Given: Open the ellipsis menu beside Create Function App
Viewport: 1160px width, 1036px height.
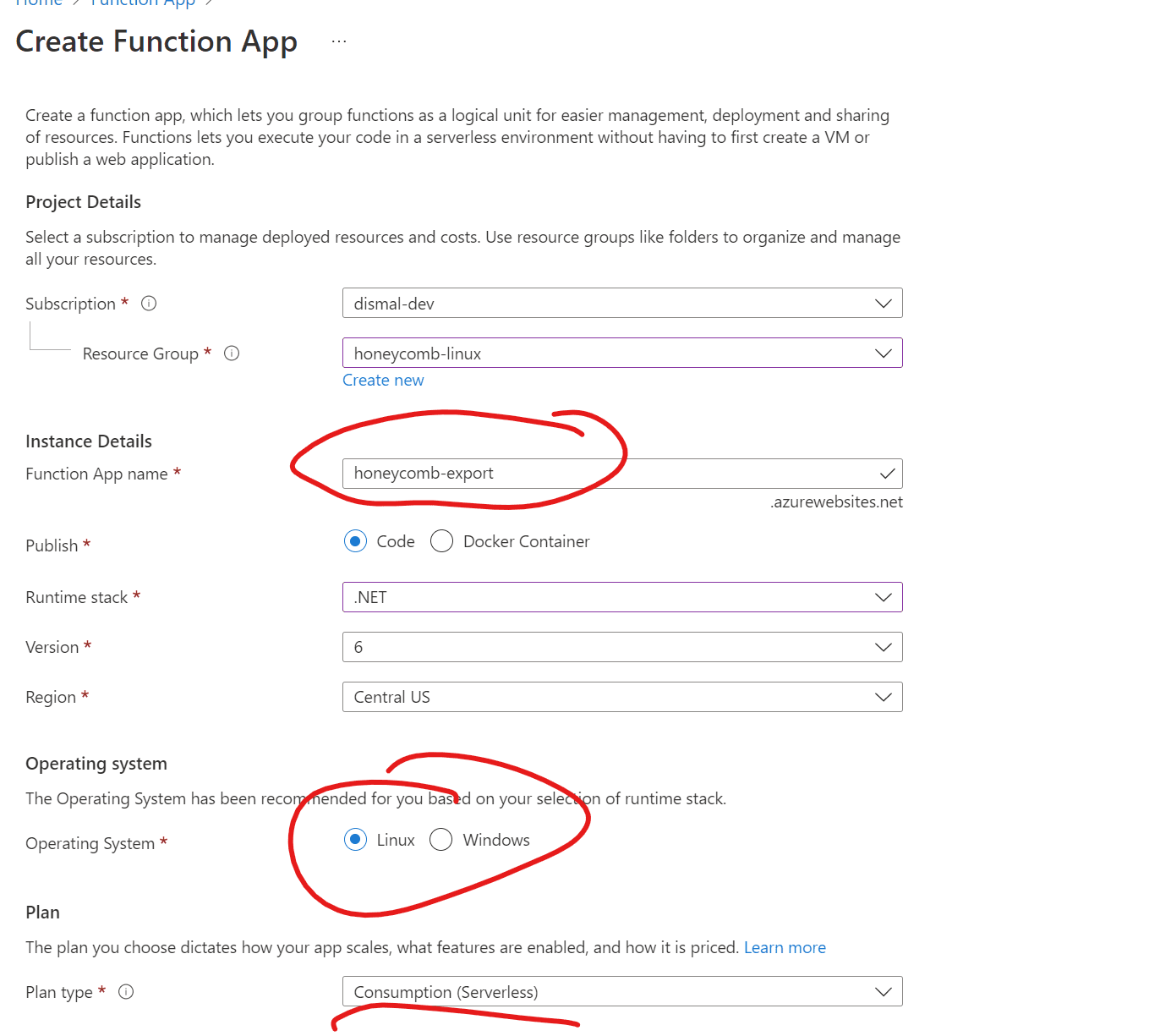Looking at the screenshot, I should tap(339, 41).
